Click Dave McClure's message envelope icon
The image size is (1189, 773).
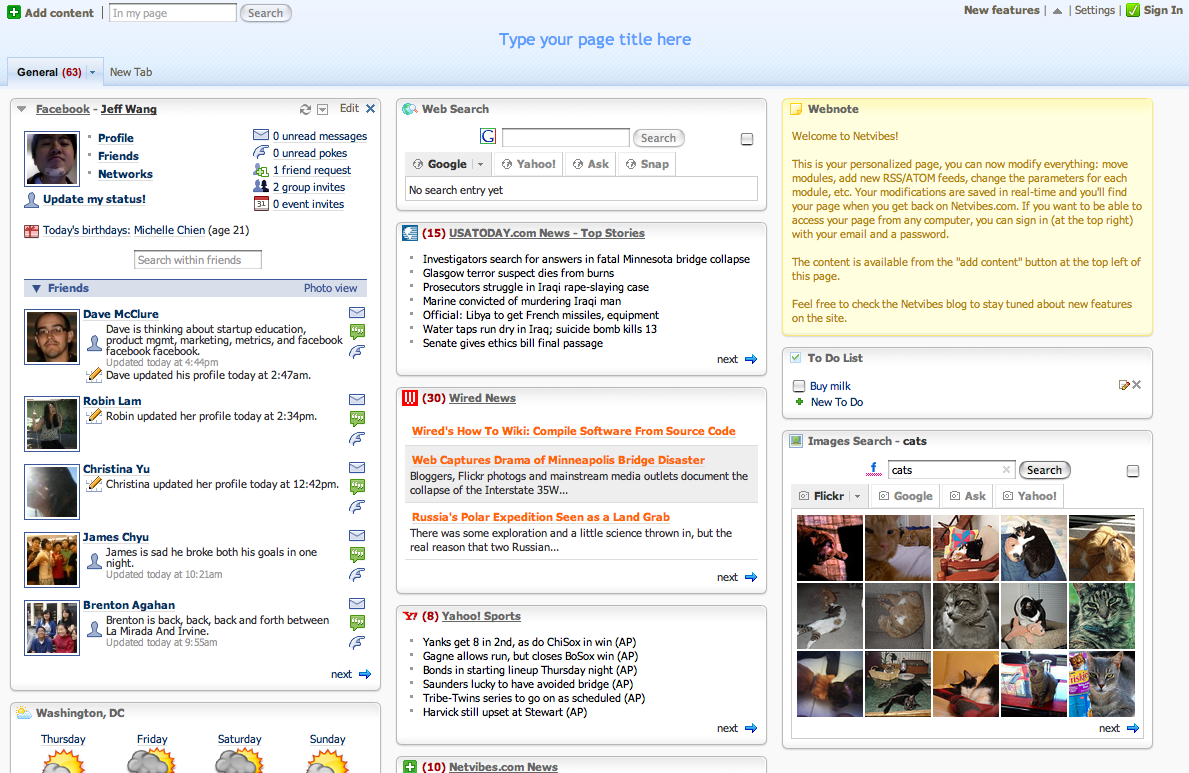click(x=357, y=313)
